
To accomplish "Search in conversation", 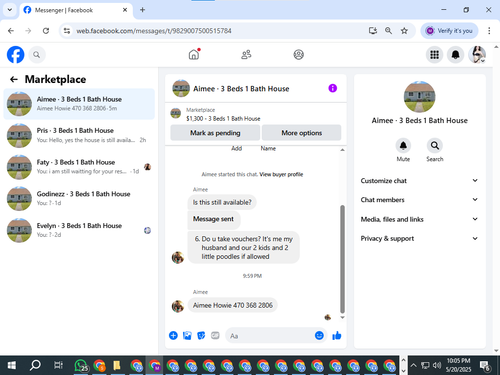I will 435,146.
